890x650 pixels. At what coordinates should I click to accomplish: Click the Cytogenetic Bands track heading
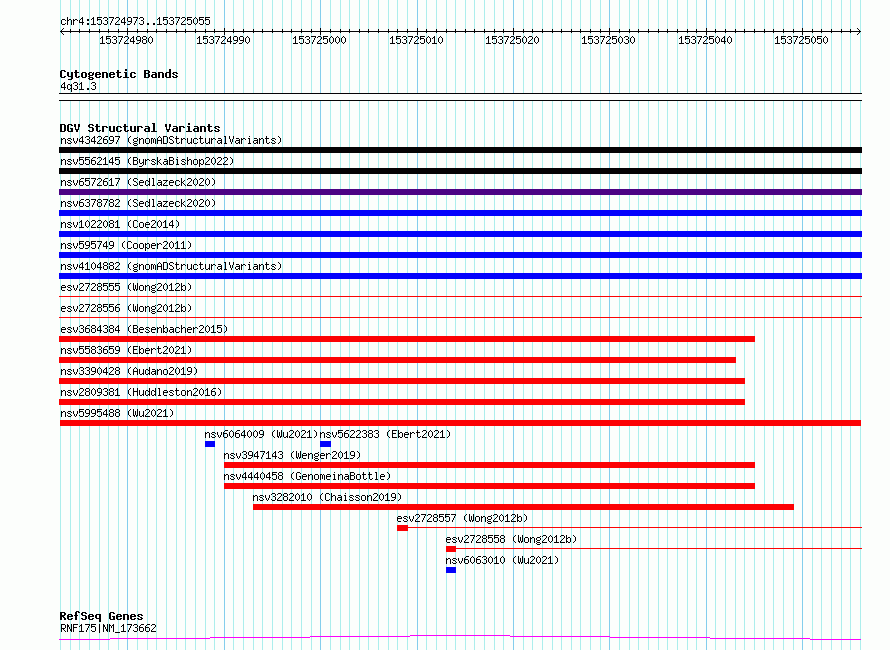point(119,74)
